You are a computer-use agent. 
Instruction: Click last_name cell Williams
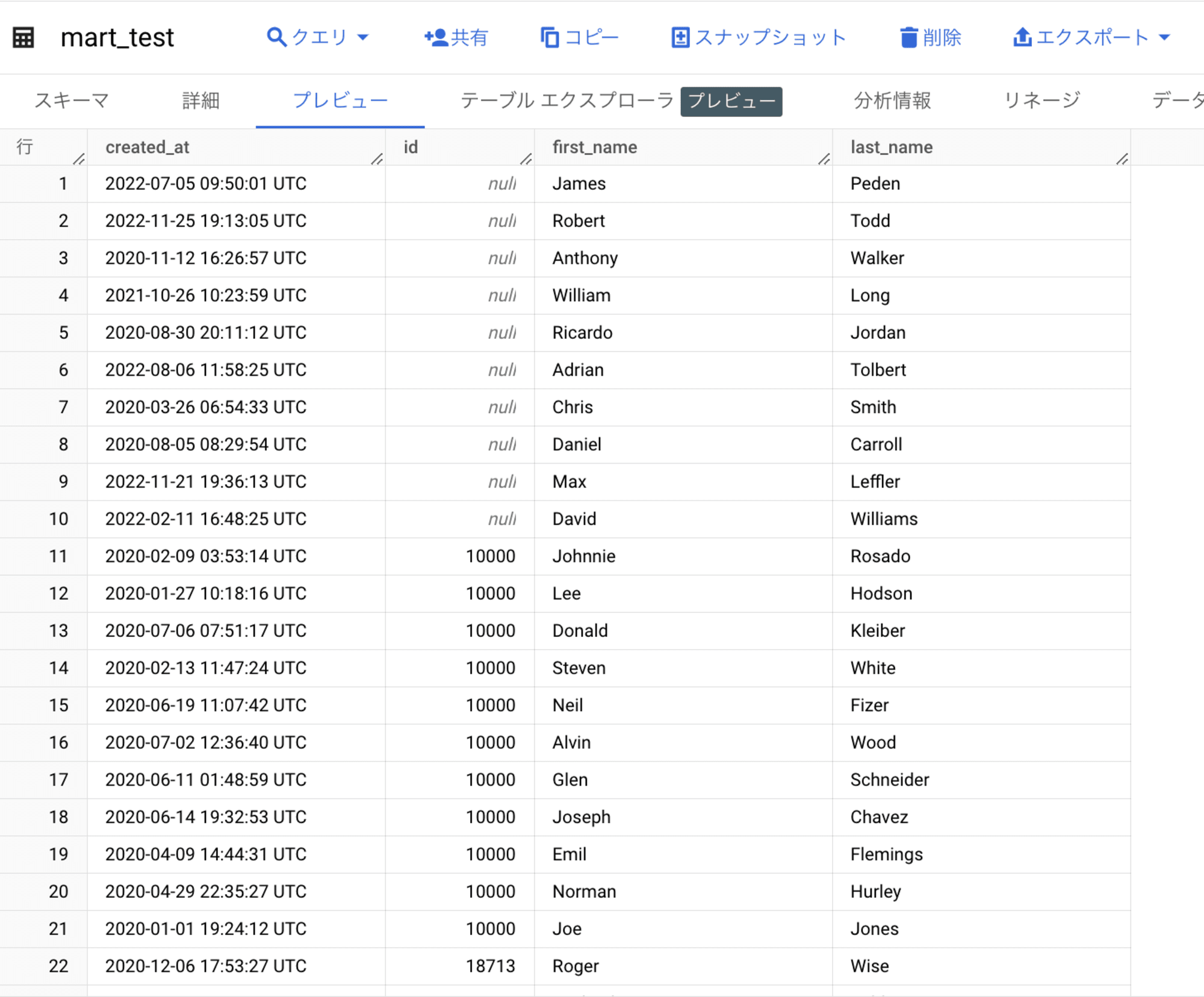pyautogui.click(x=981, y=520)
